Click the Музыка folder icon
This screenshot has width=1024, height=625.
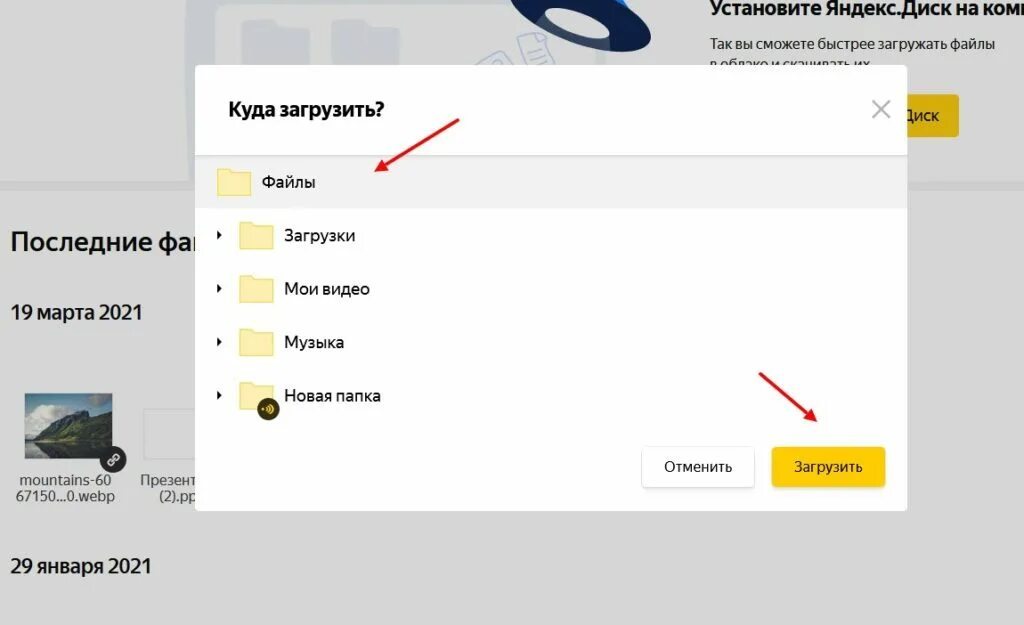[256, 342]
